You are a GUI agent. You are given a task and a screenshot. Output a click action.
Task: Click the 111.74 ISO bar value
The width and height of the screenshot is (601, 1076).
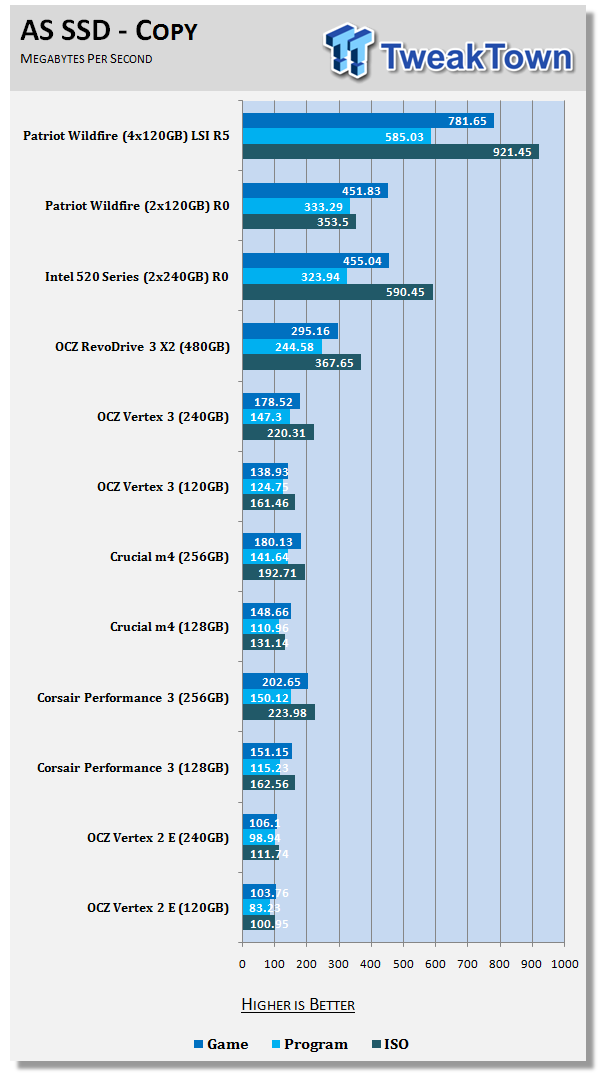coord(268,852)
